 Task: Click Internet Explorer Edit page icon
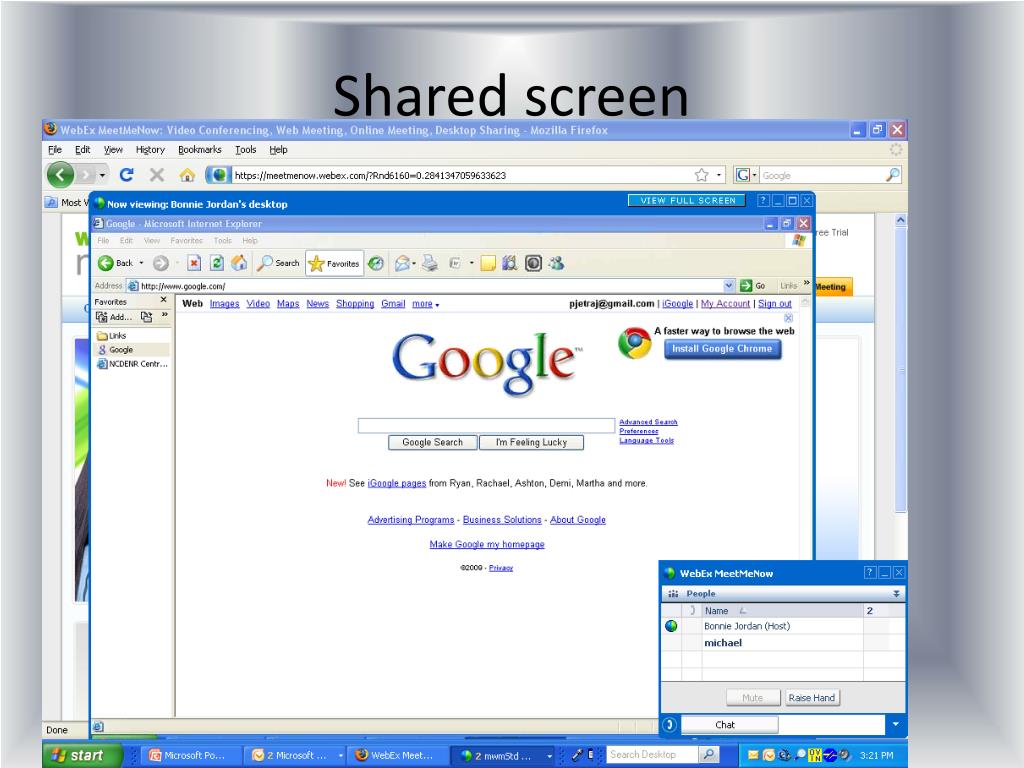(455, 263)
